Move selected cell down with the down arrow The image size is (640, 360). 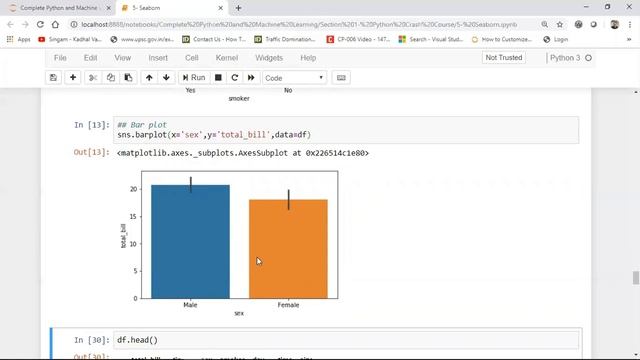(x=166, y=78)
